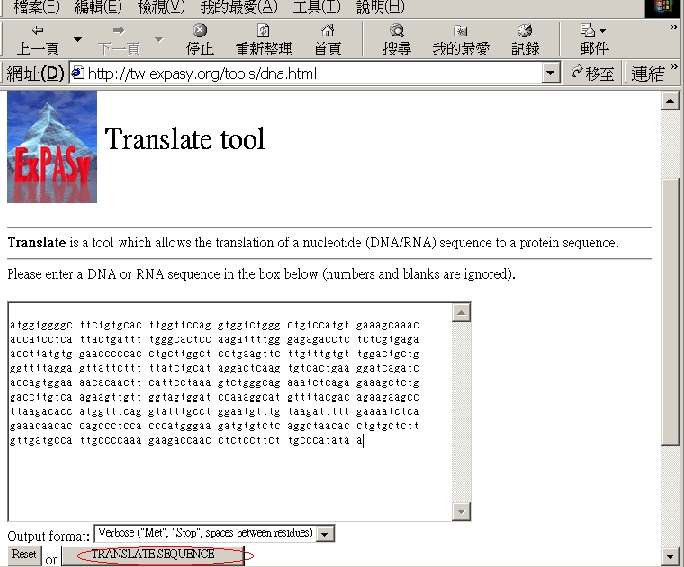Open the Search (搜尋) toolbar icon
Image resolution: width=684 pixels, height=567 pixels.
pyautogui.click(x=396, y=32)
